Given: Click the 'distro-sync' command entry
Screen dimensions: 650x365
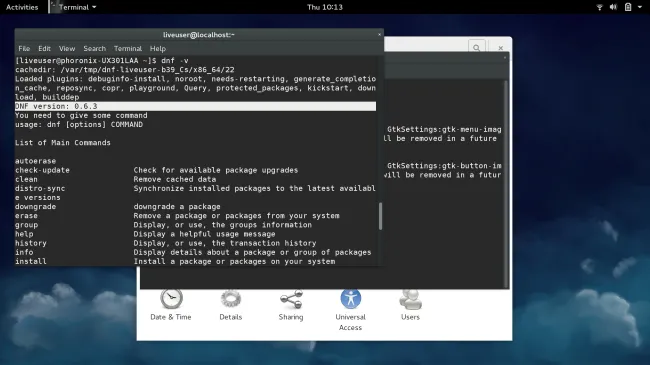Looking at the screenshot, I should 40,188.
